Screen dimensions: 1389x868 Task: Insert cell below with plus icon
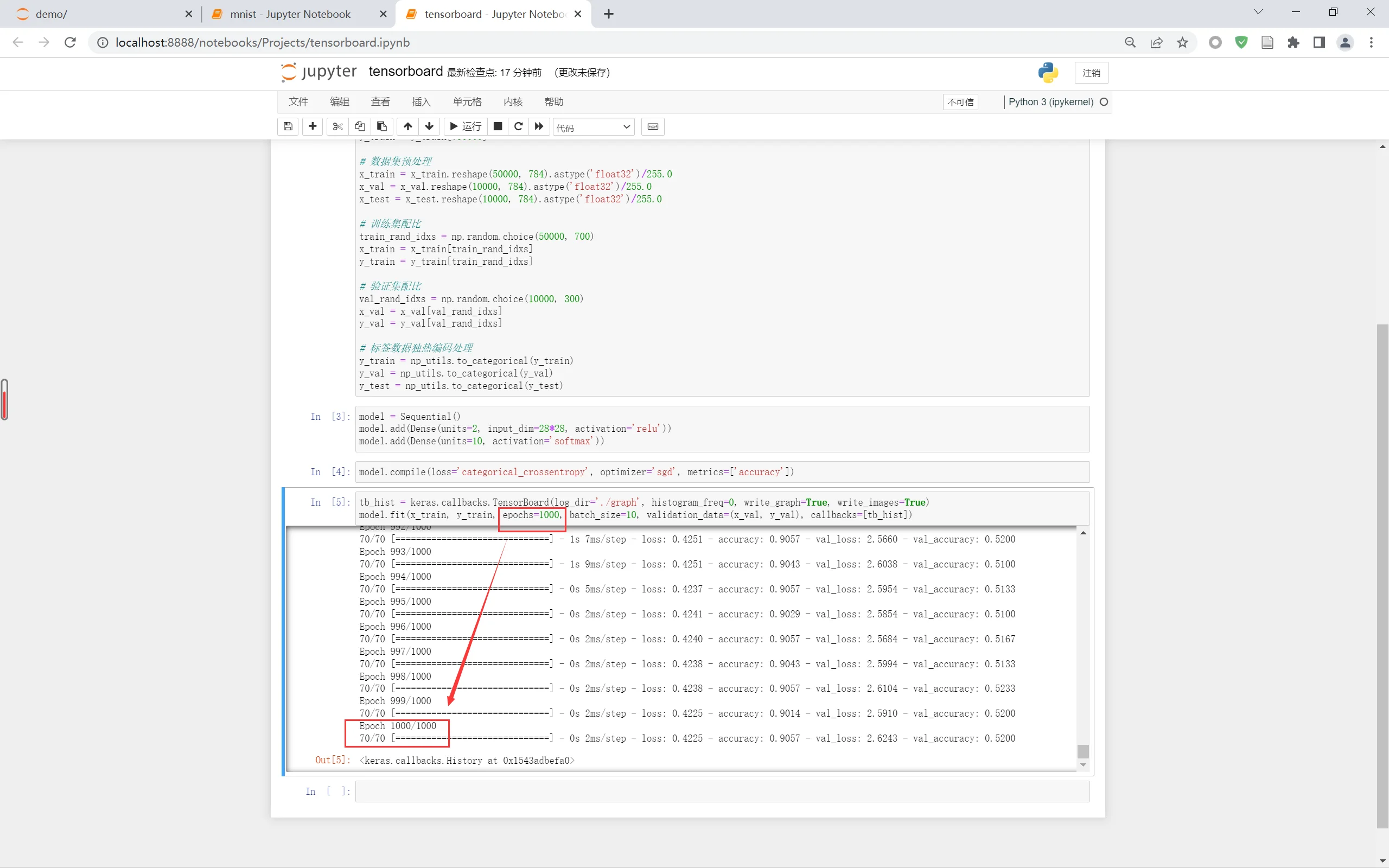[313, 126]
